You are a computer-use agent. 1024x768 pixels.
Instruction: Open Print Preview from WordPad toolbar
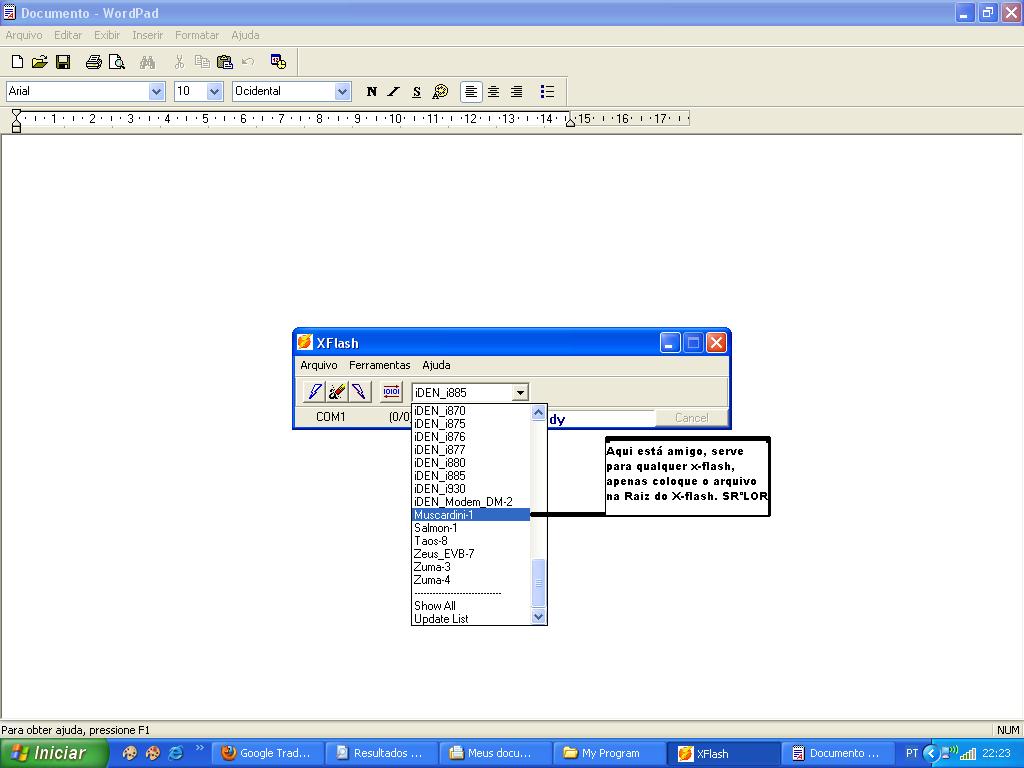click(116, 62)
